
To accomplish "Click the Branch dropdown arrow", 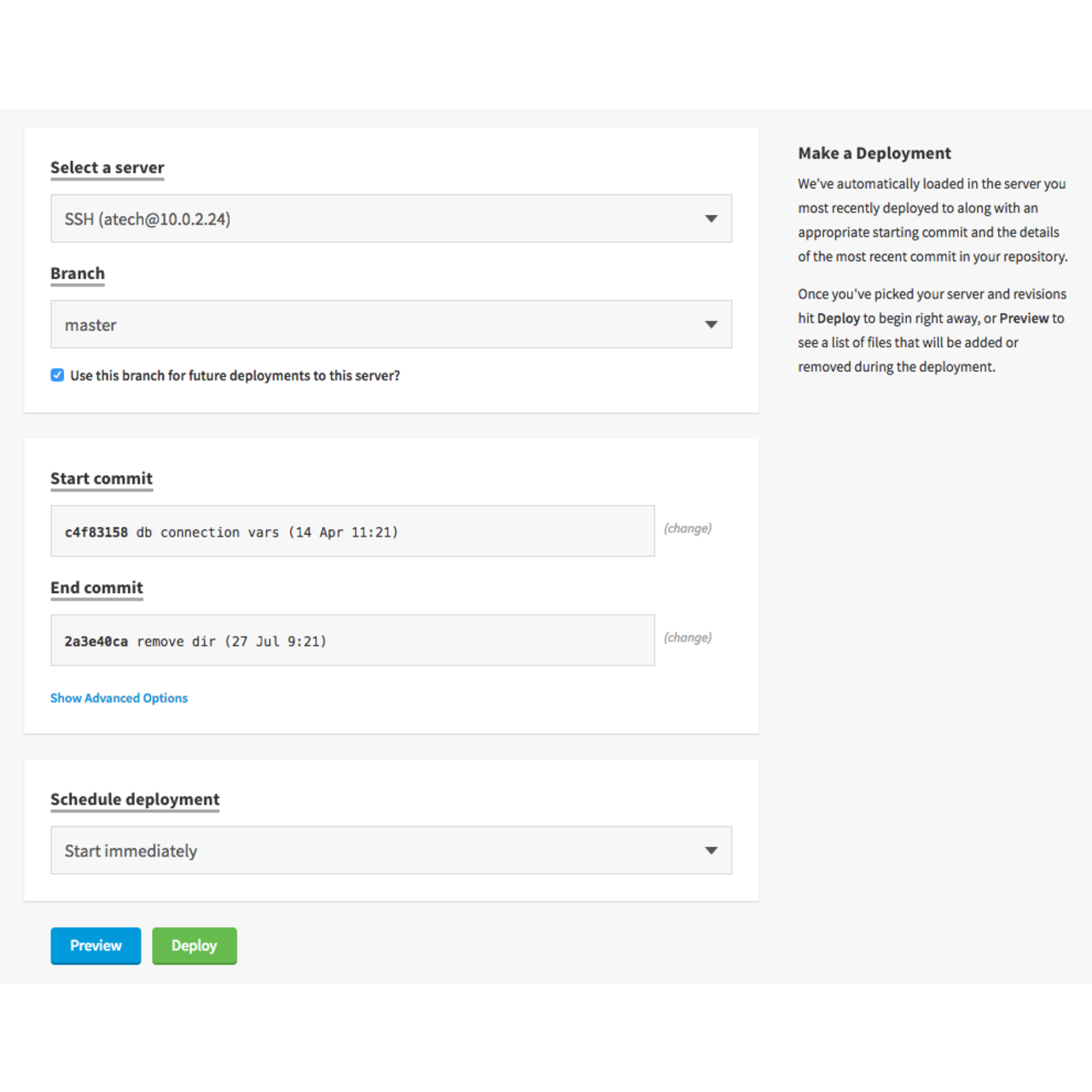I will click(x=712, y=324).
